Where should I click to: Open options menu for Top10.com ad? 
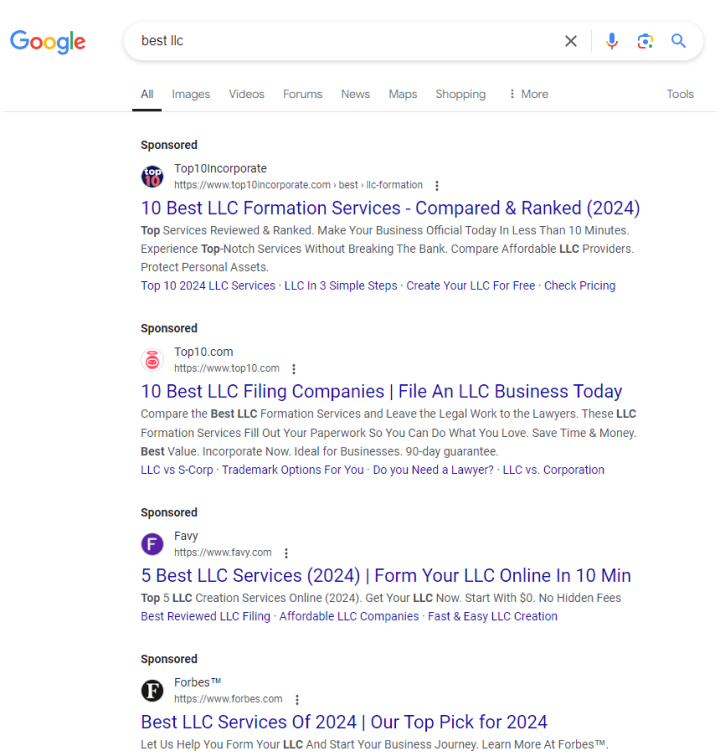click(x=294, y=369)
